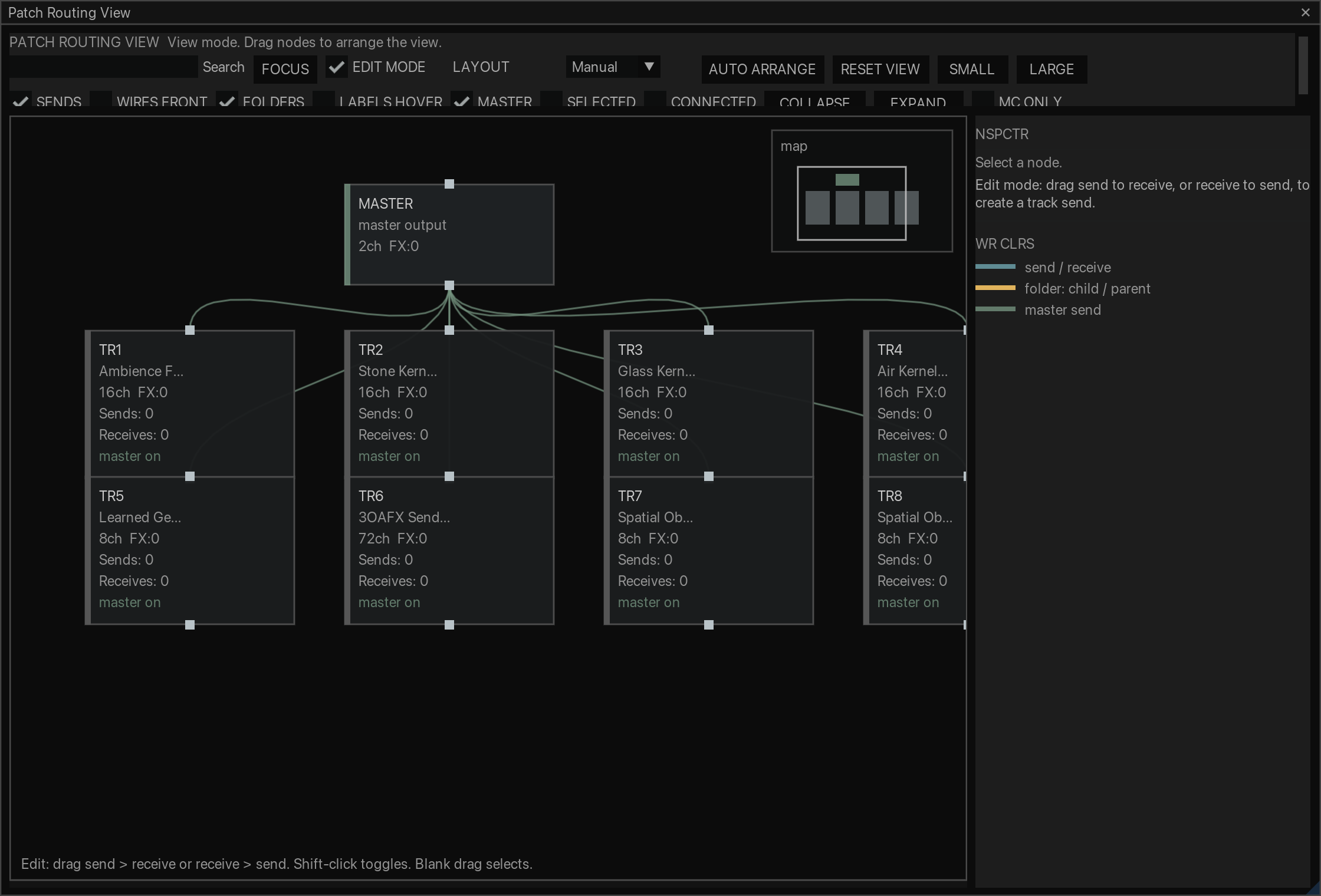Click TR5 'Sends: 0' text
Image resolution: width=1321 pixels, height=896 pixels.
point(126,560)
